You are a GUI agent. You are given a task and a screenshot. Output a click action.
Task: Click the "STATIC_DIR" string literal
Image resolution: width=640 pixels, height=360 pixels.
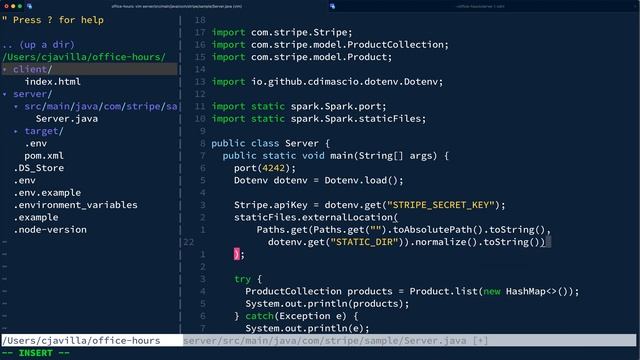point(364,242)
